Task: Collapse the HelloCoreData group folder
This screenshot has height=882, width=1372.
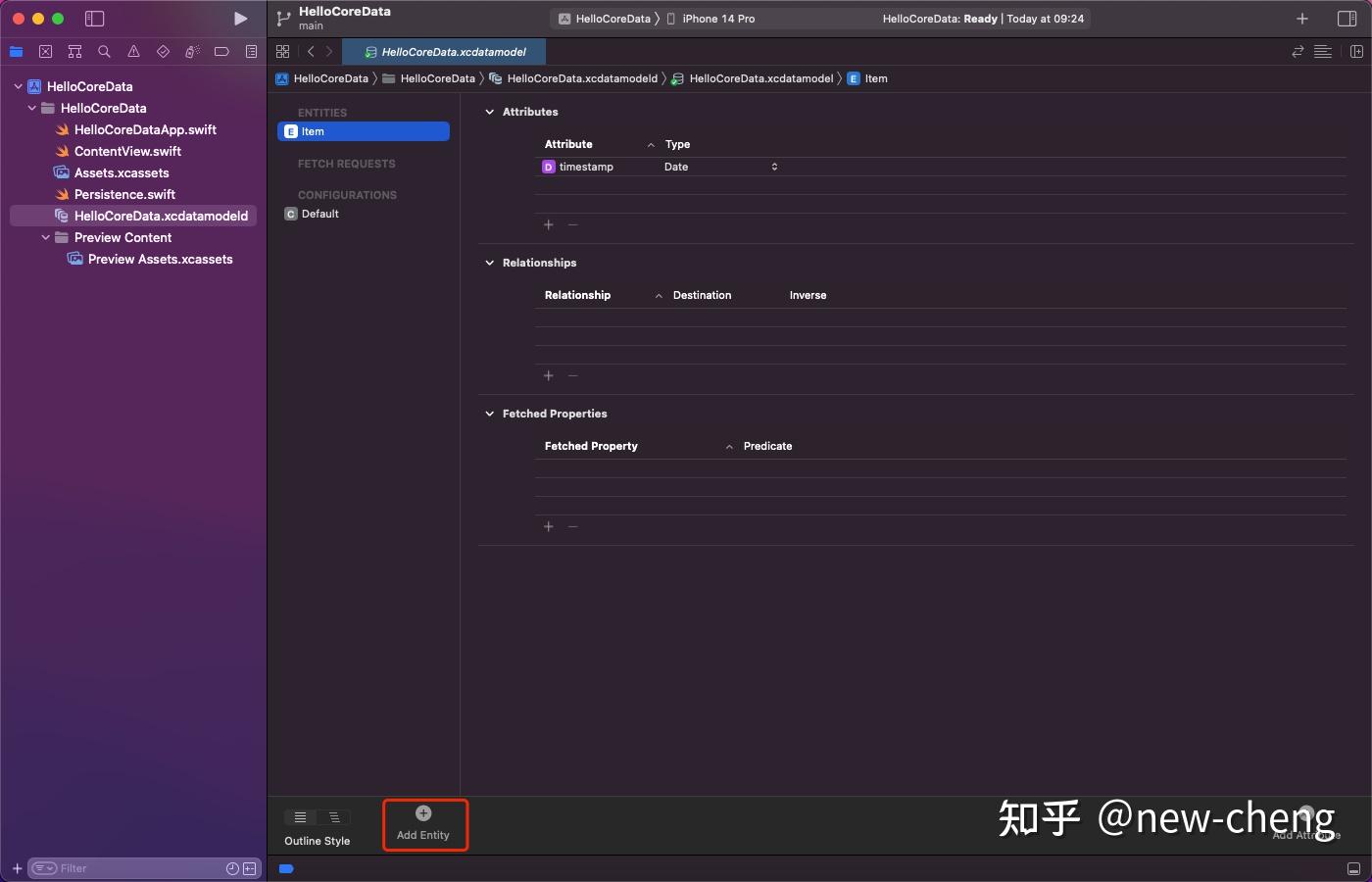Action: click(x=32, y=108)
